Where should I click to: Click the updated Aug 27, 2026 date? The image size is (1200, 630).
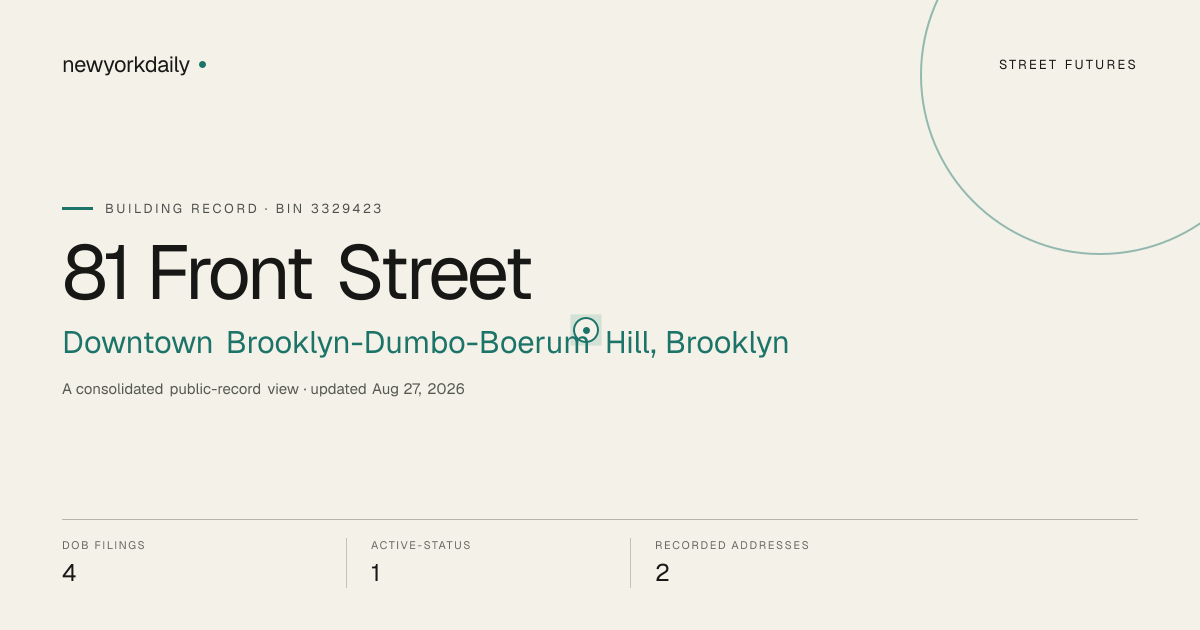(387, 389)
